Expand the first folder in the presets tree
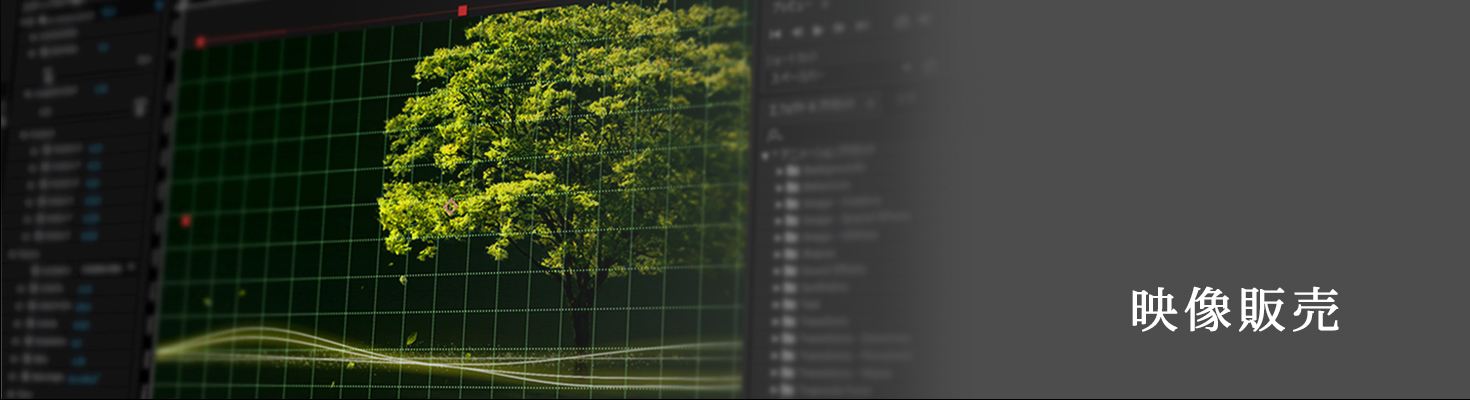The height and width of the screenshot is (400, 1470). (x=779, y=170)
